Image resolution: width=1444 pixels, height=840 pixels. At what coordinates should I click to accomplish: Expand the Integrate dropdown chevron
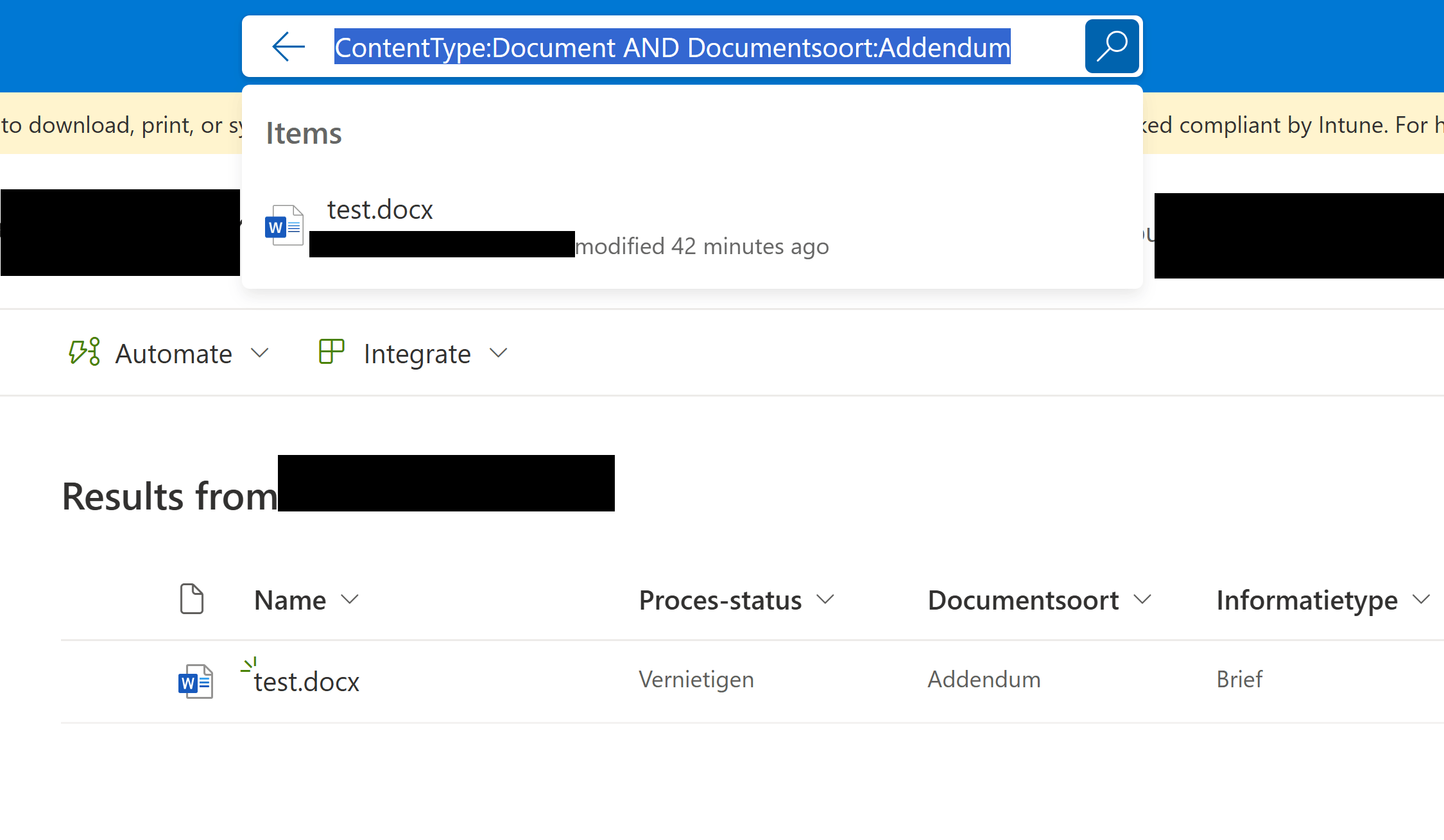[x=499, y=353]
